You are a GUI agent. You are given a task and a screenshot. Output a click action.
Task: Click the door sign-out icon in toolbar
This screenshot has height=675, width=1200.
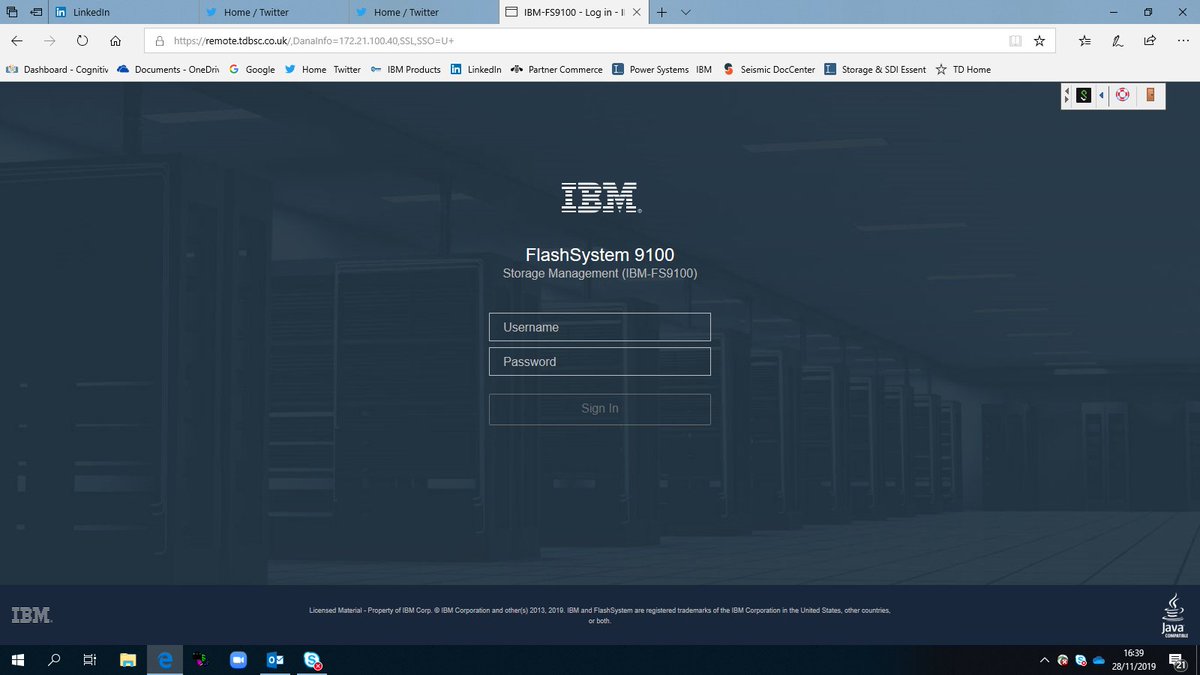coord(1150,96)
